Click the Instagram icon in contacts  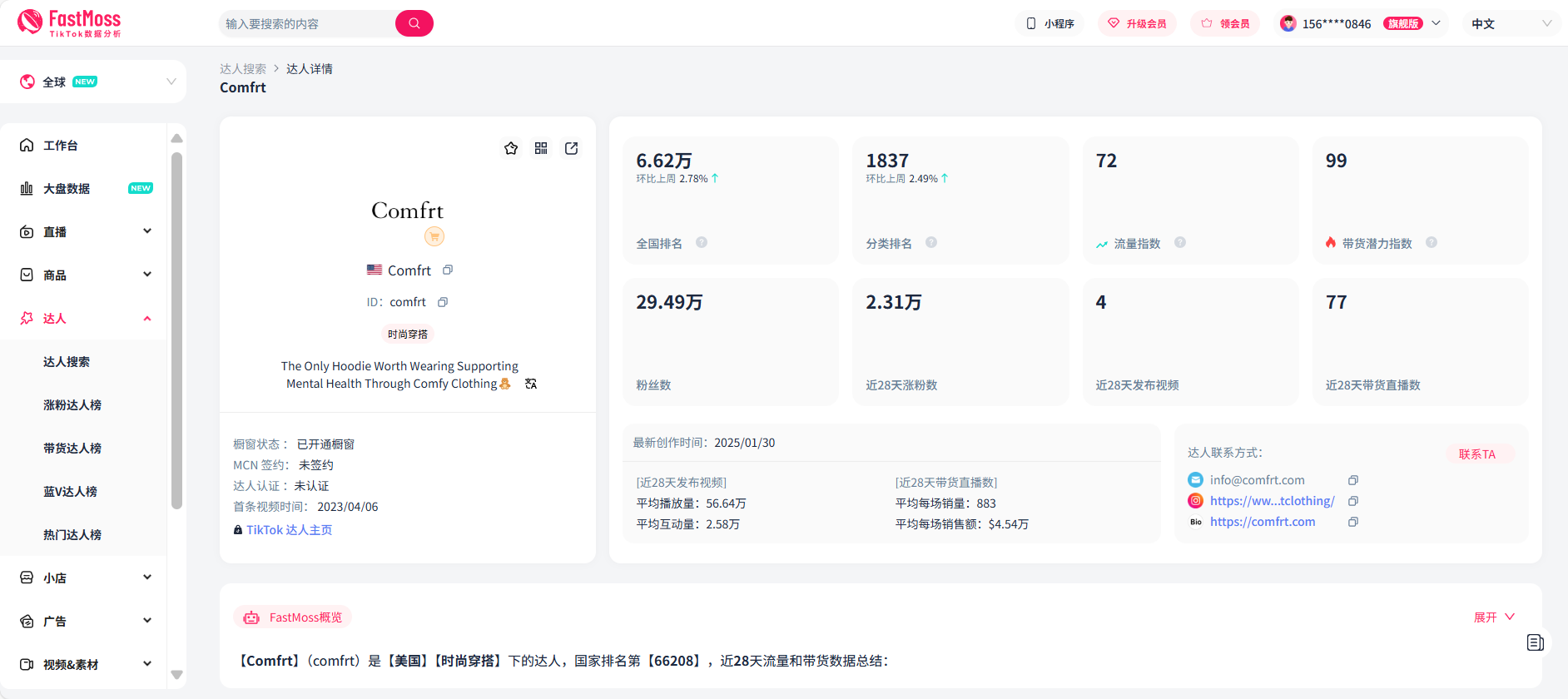pos(1195,501)
